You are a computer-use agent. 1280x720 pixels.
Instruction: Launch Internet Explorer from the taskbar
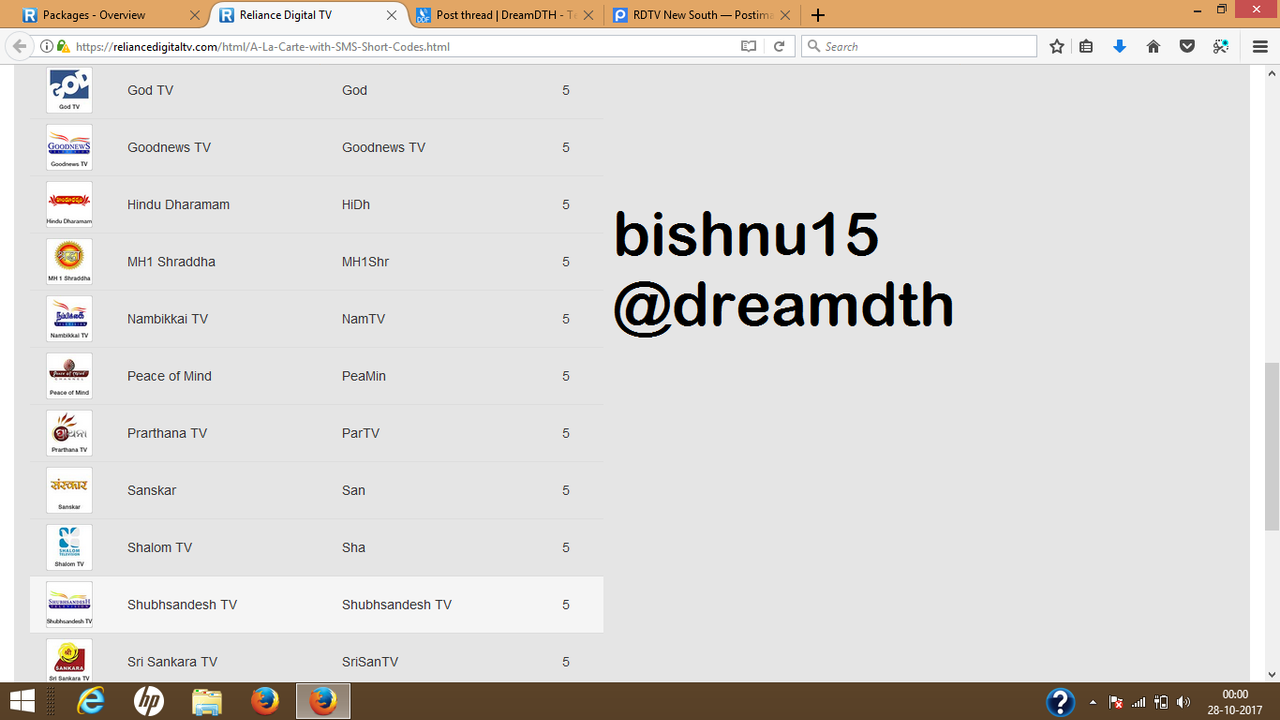pyautogui.click(x=91, y=701)
